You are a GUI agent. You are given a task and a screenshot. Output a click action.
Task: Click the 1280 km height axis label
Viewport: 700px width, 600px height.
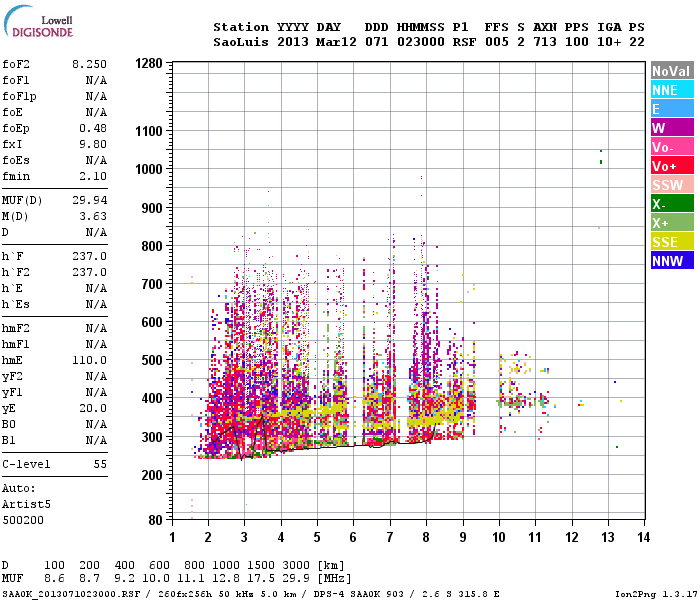click(149, 63)
